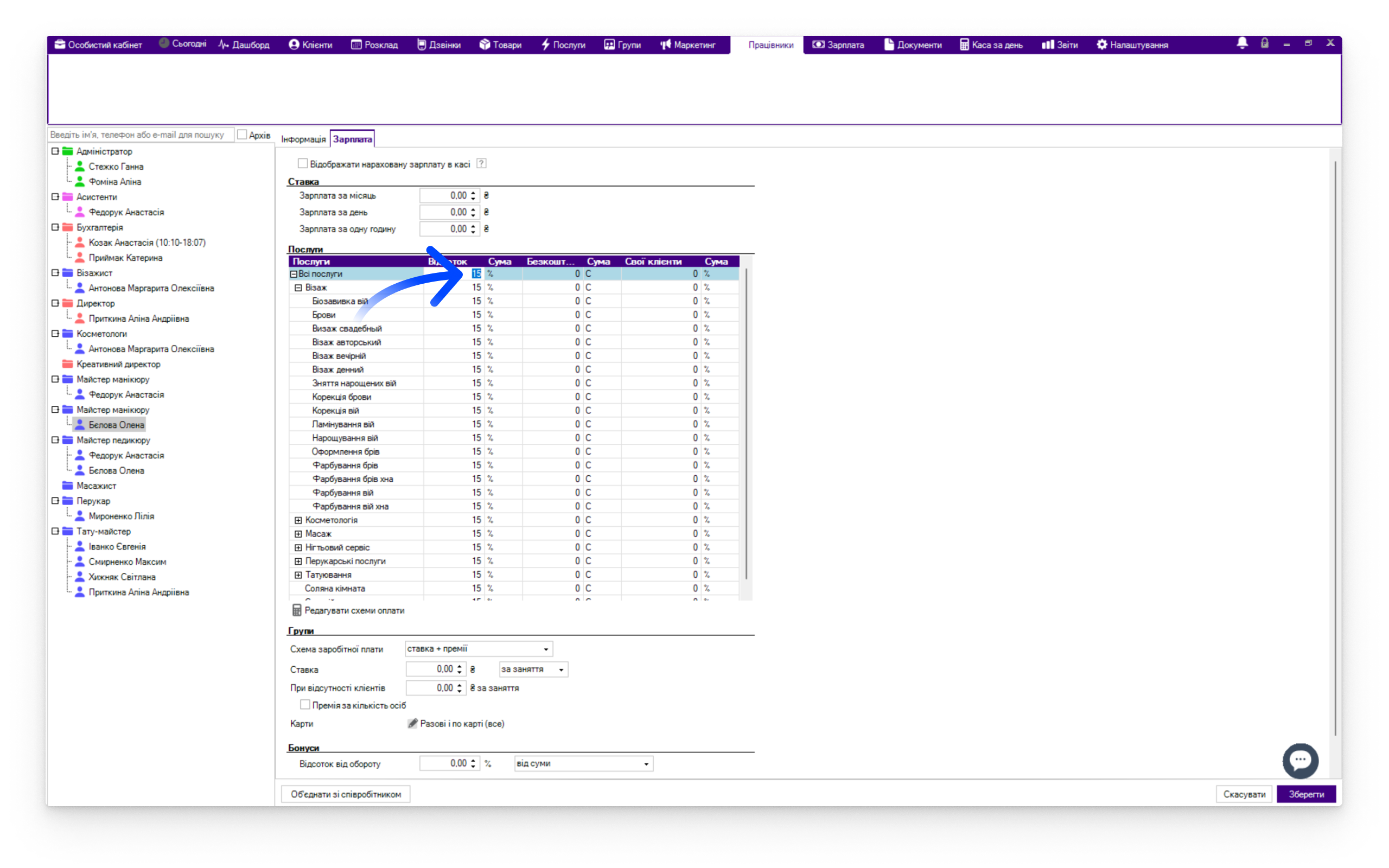Select the Зарплата sub-tab
The width and height of the screenshot is (1389, 868).
pos(353,139)
